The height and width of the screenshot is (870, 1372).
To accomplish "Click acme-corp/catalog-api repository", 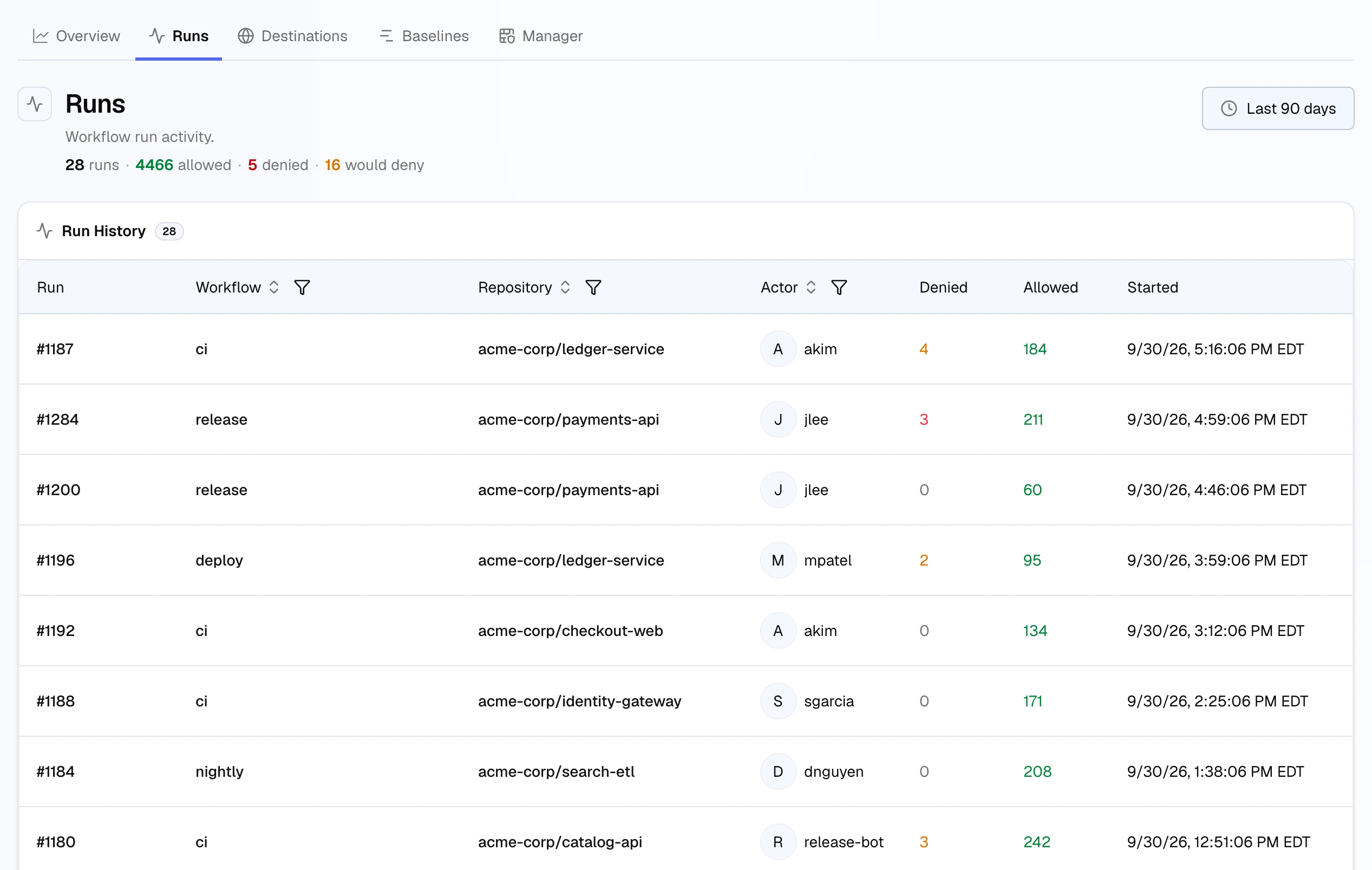I will tap(560, 842).
